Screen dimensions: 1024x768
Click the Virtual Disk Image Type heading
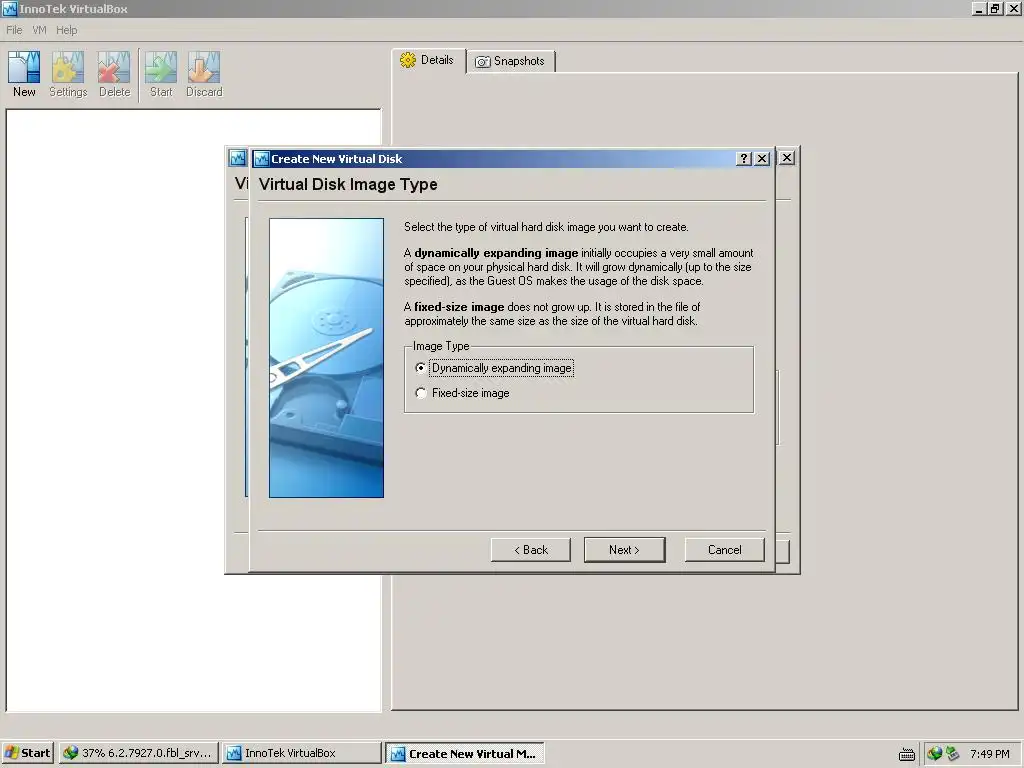348,184
